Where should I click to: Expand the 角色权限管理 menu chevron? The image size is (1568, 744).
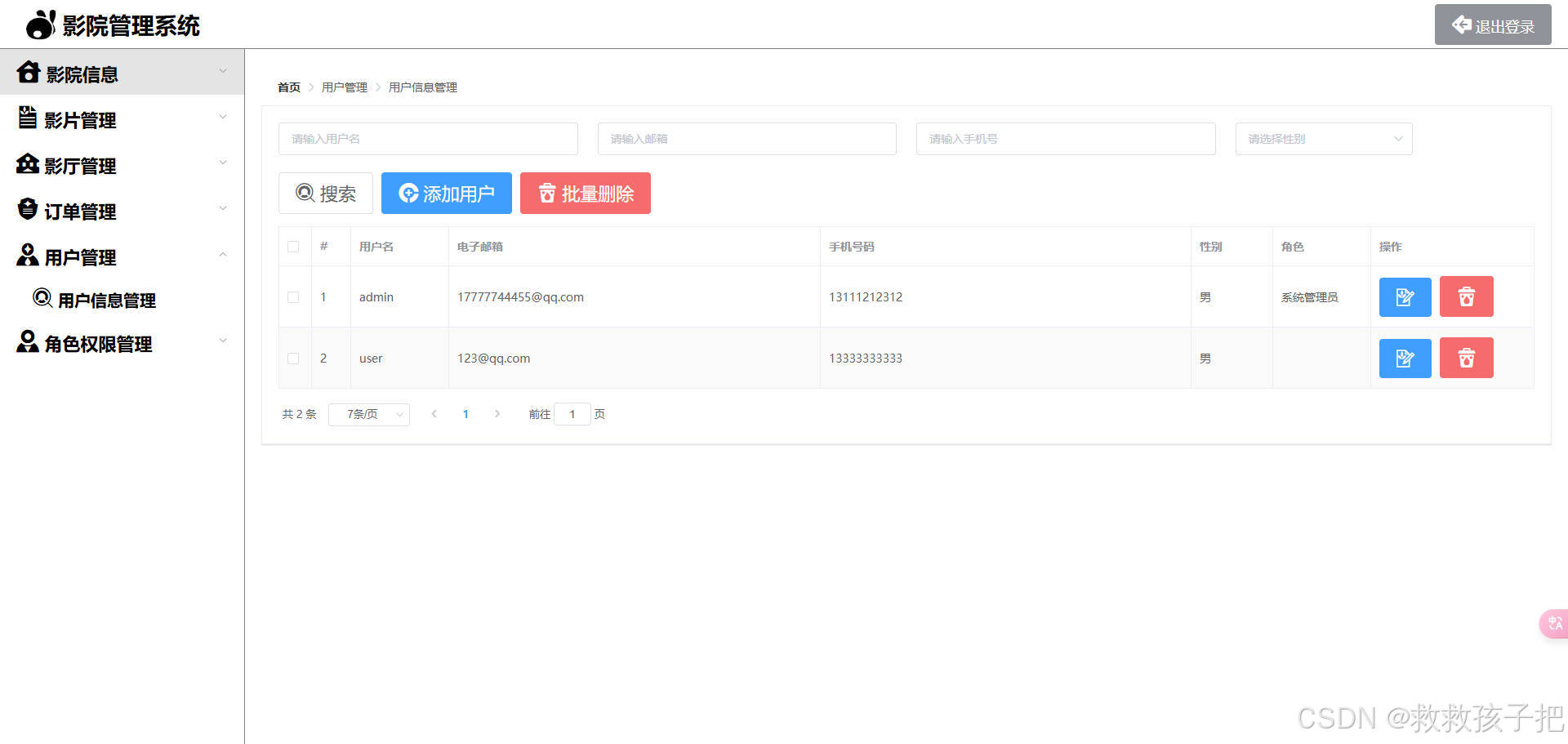223,341
